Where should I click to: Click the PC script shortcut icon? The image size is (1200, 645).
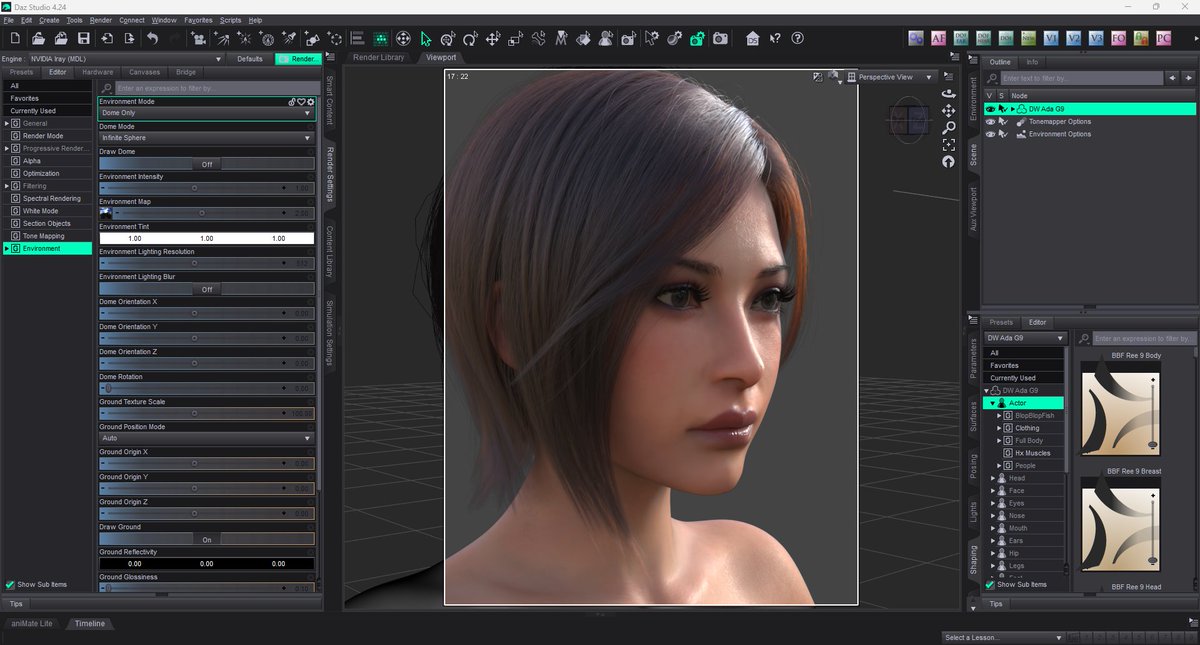click(1163, 38)
